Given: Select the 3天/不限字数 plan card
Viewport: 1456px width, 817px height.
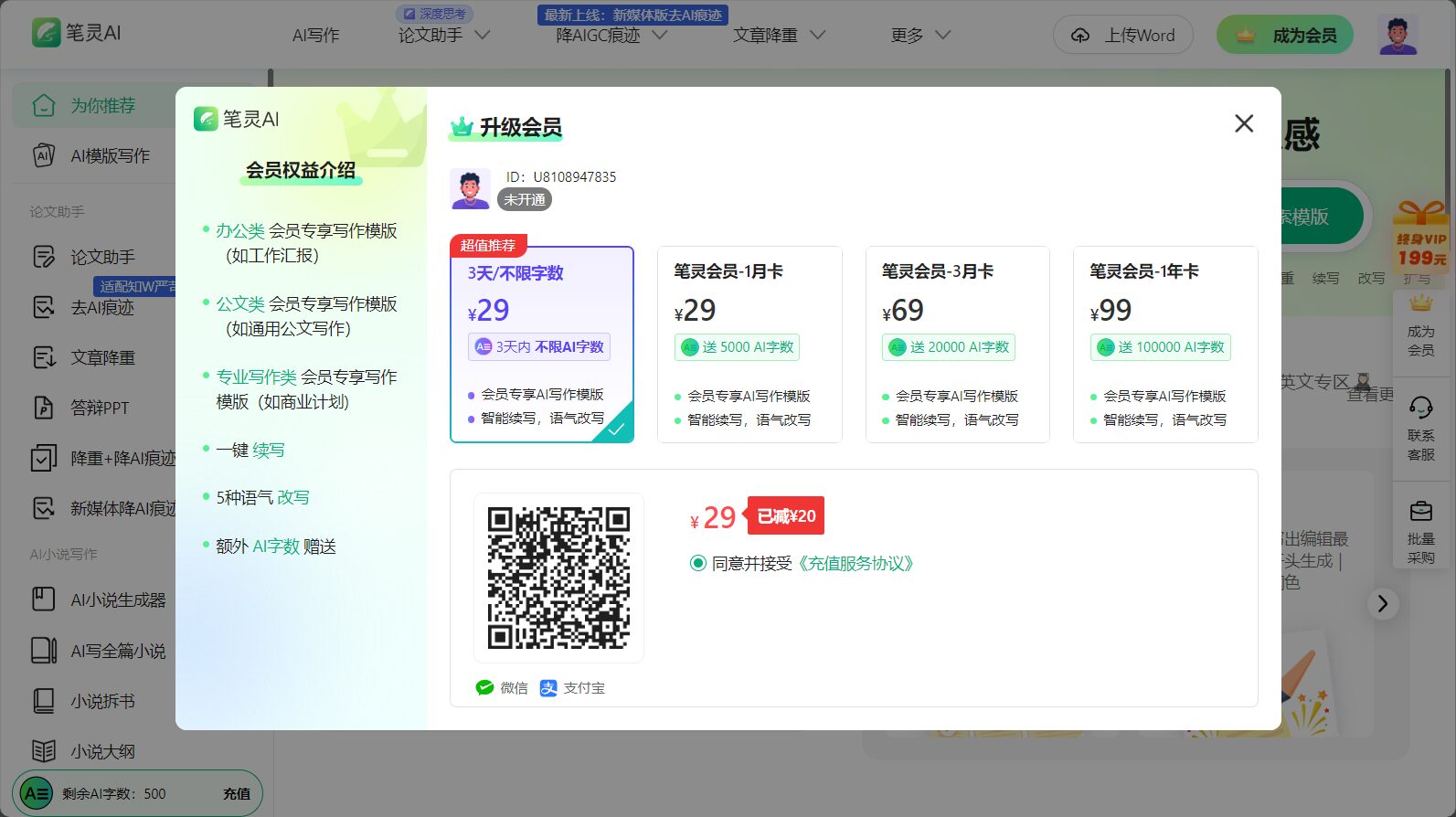Looking at the screenshot, I should tap(542, 345).
